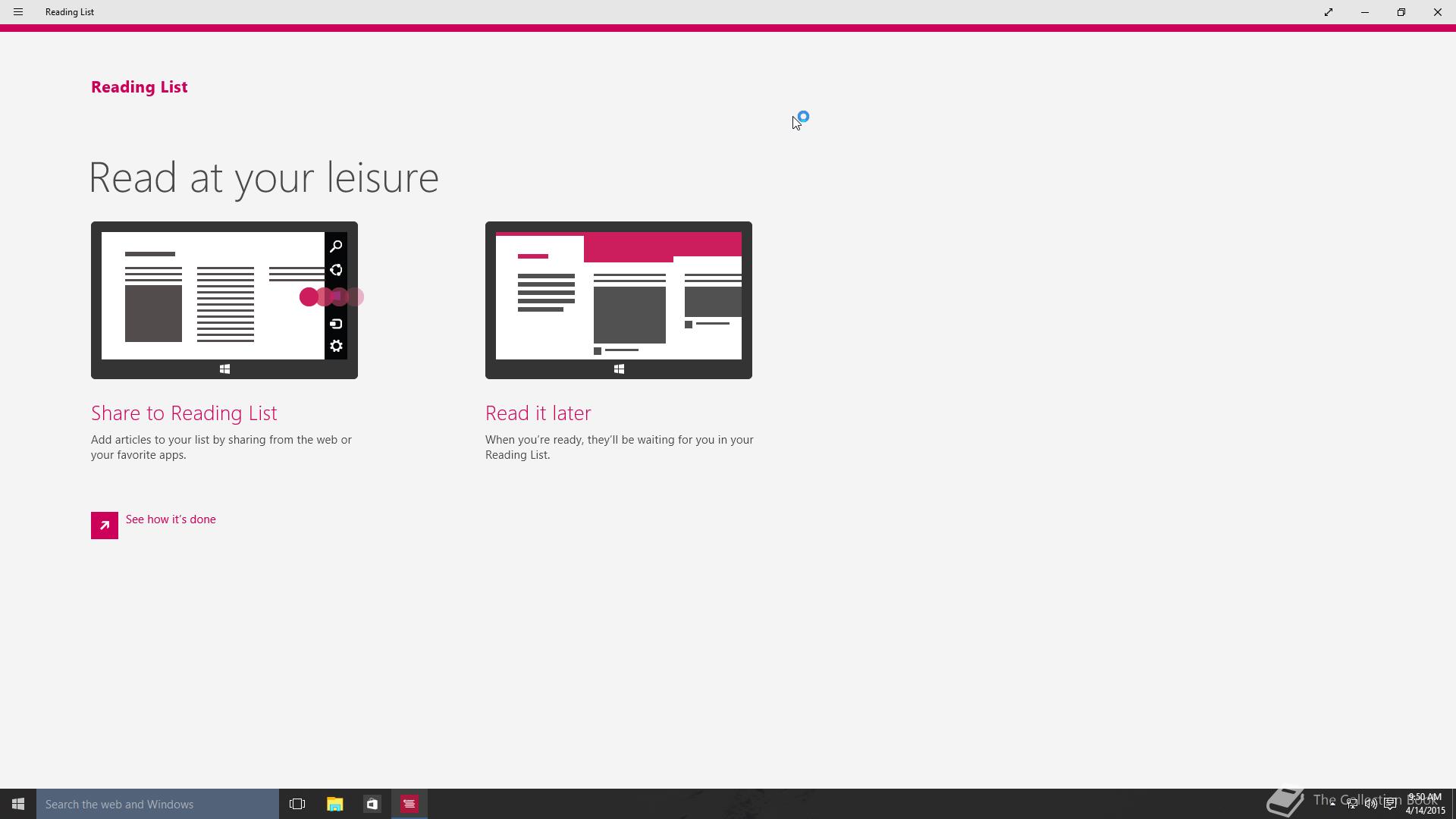Click the pink arrow tile icon

[x=105, y=526]
